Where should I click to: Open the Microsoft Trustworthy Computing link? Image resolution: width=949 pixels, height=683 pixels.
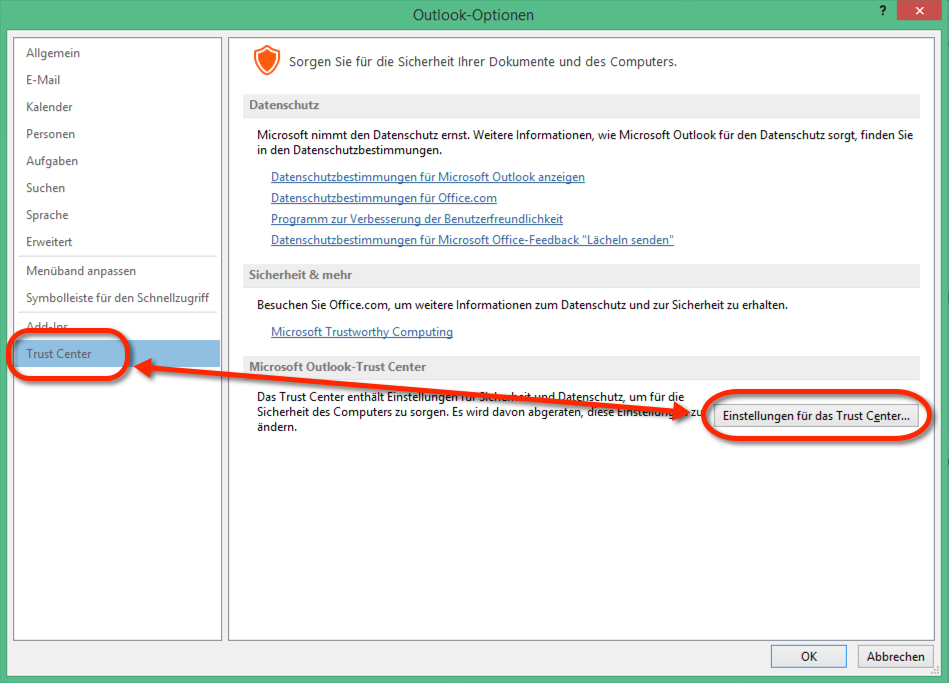pyautogui.click(x=362, y=332)
